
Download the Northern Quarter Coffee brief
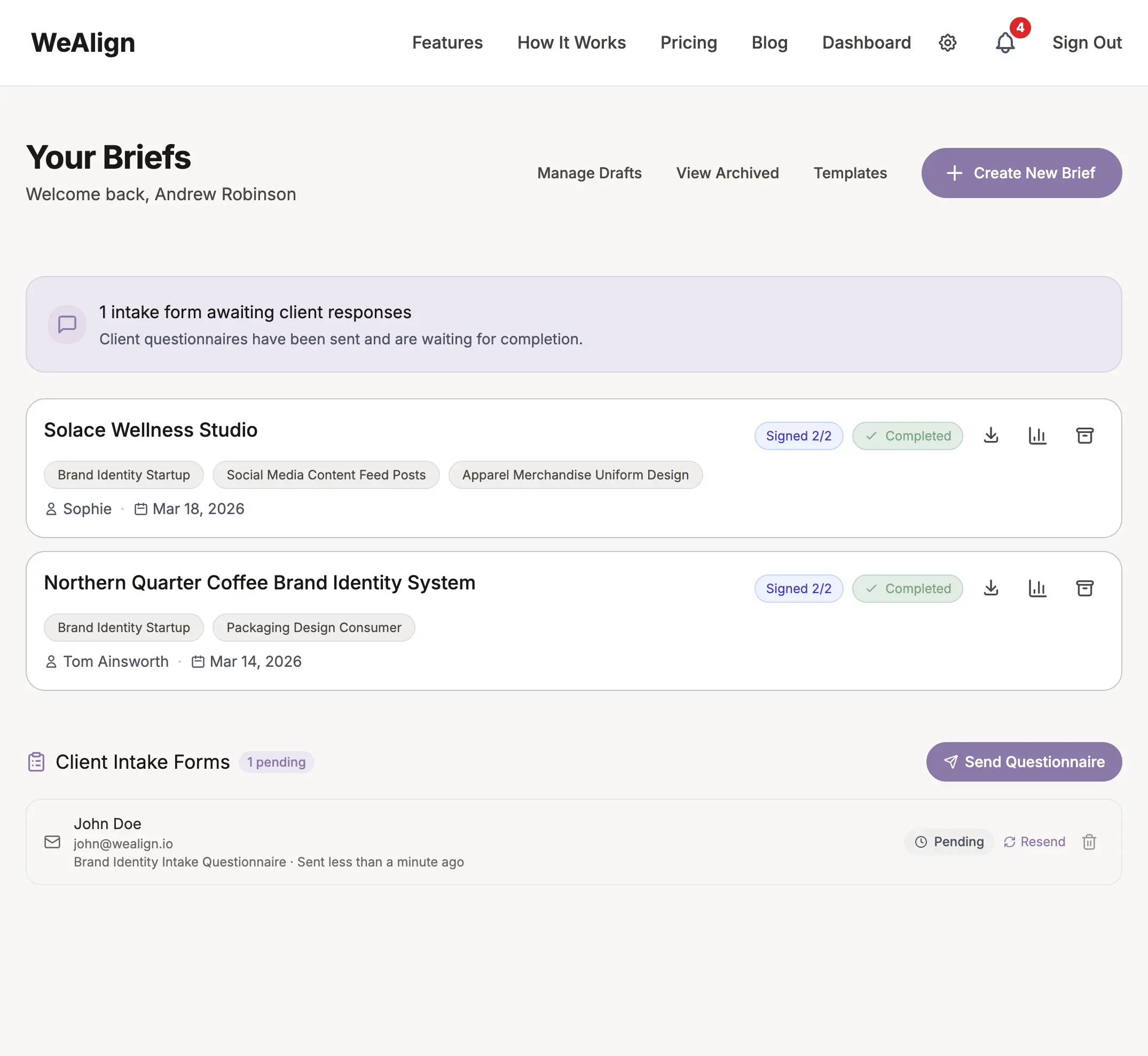click(992, 588)
